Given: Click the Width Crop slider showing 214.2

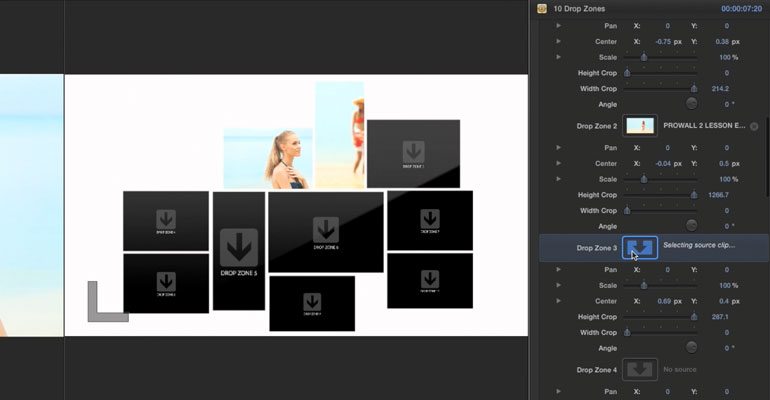Looking at the screenshot, I should pos(660,88).
